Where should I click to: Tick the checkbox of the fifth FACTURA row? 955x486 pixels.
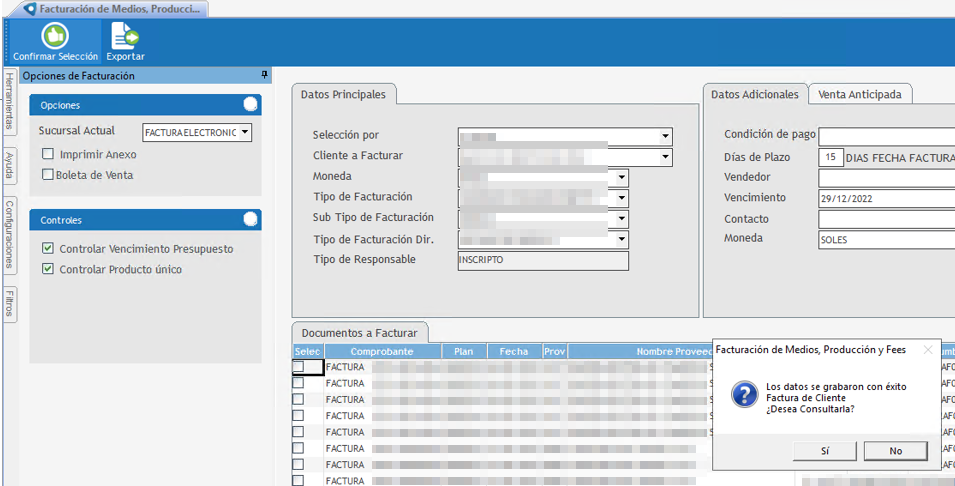tap(298, 431)
